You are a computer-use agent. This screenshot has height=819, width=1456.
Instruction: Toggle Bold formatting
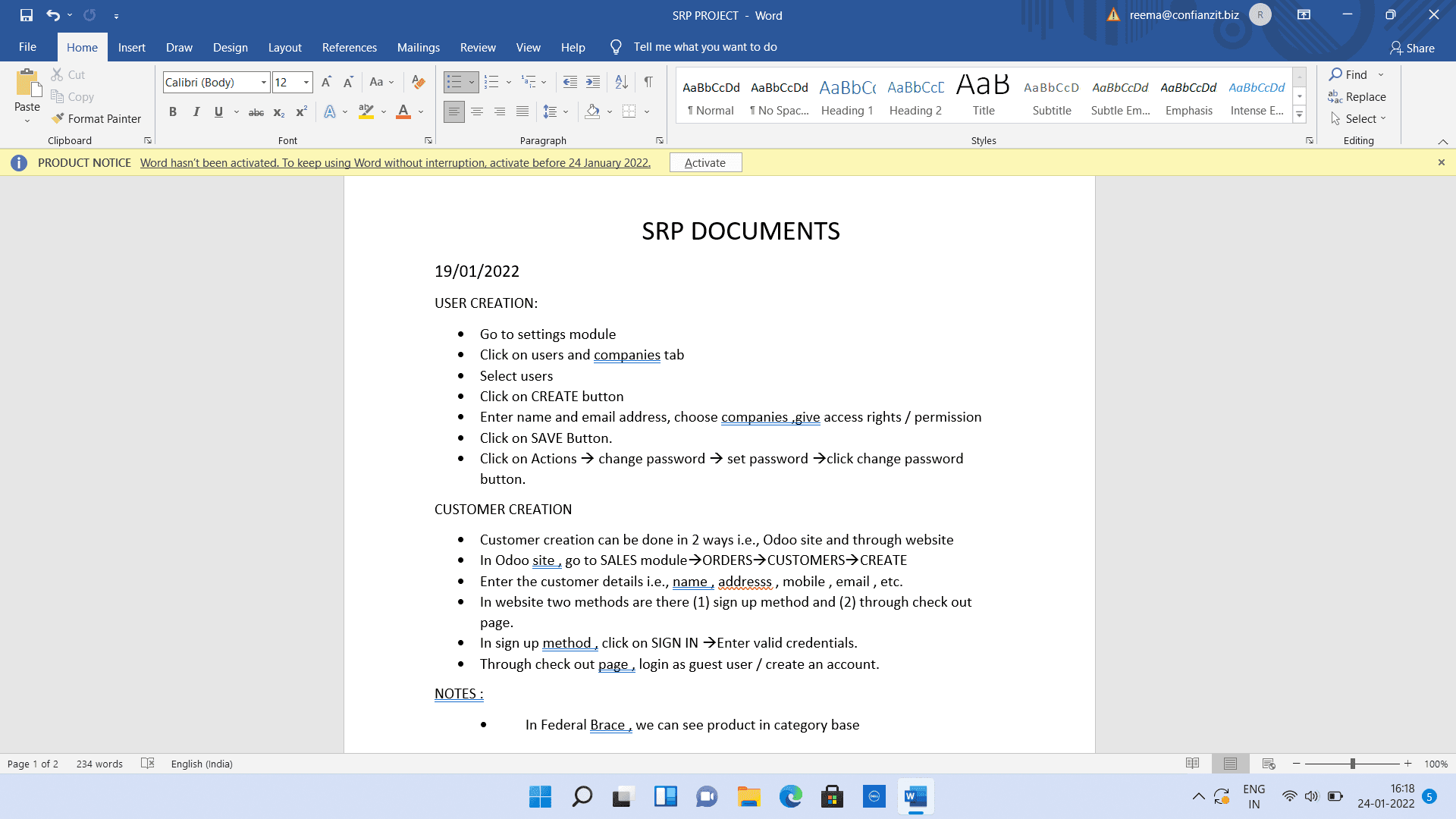(173, 112)
